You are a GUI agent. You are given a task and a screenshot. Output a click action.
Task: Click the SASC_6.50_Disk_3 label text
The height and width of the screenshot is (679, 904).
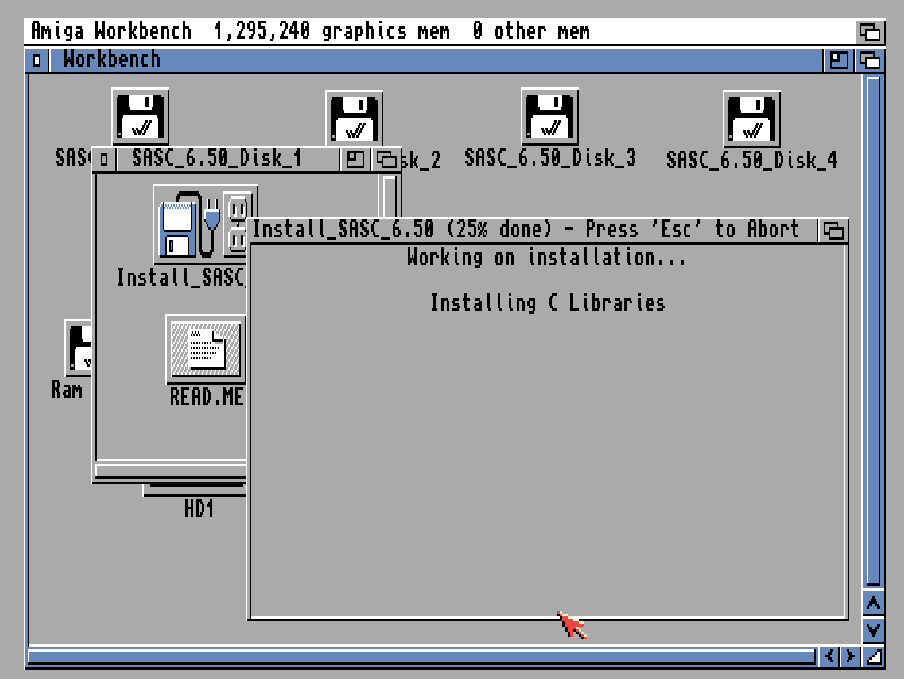(x=550, y=158)
